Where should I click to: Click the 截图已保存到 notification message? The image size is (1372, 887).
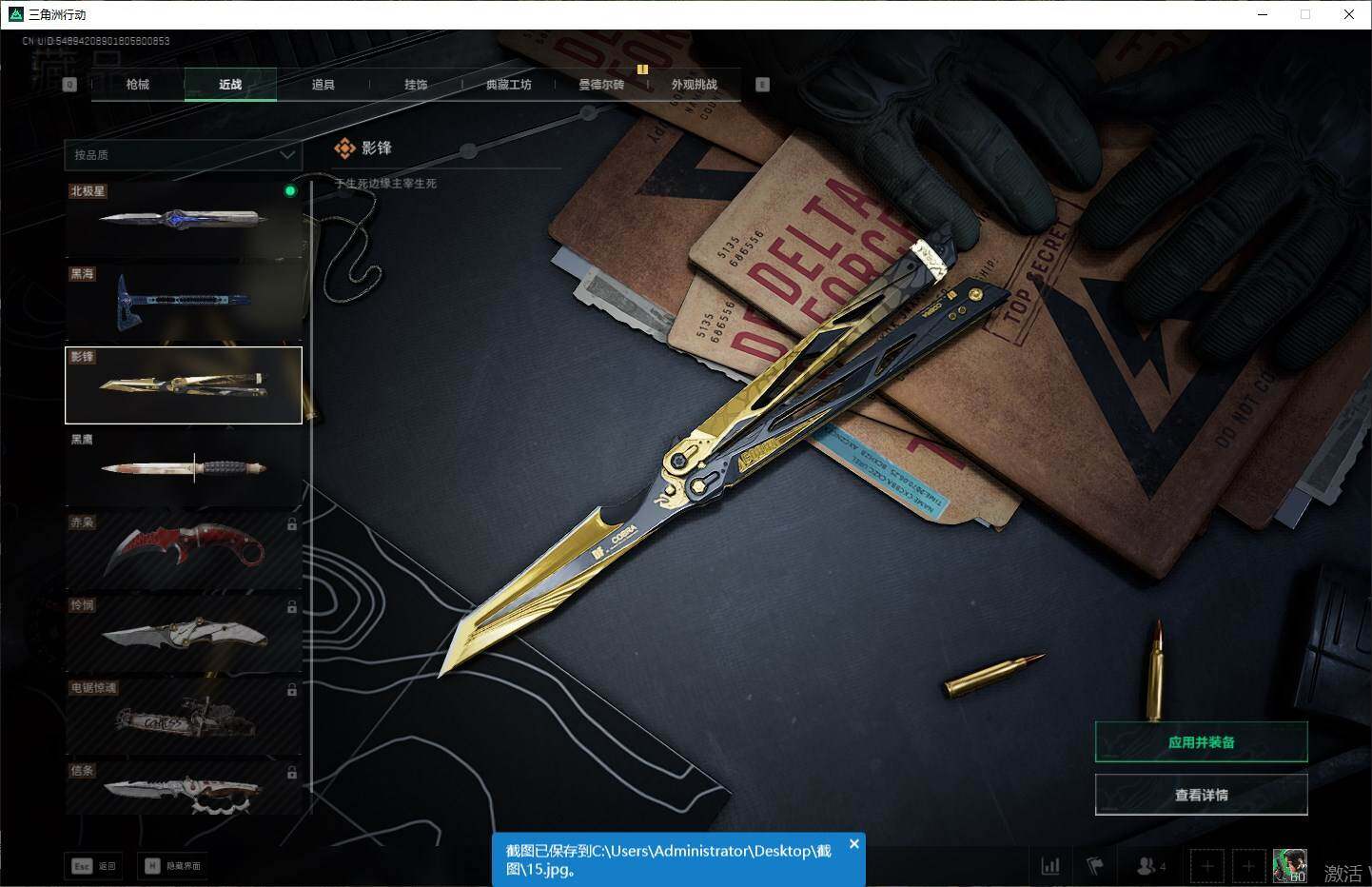pyautogui.click(x=668, y=859)
